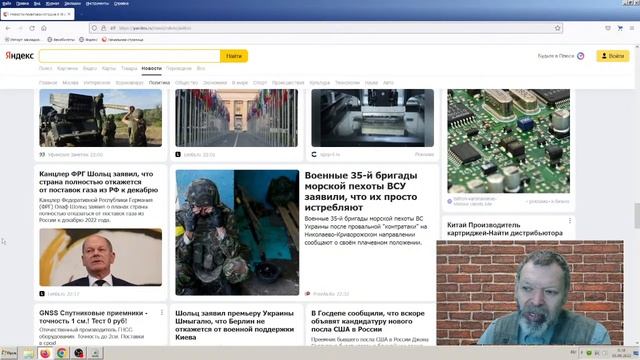Click the shopping cart extension icon

[x=620, y=28]
